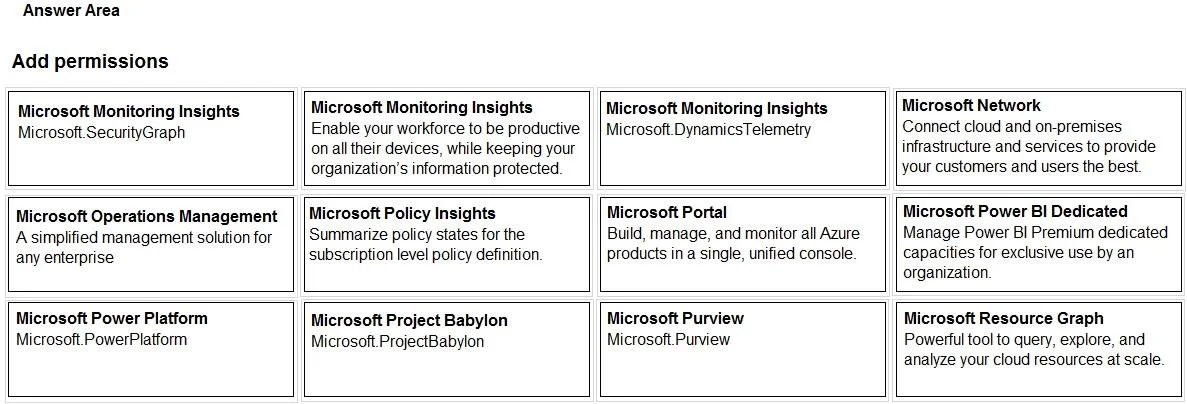This screenshot has height=404, width=1187.
Task: Choose the Microsoft Policy Insights tile
Action: pos(447,244)
